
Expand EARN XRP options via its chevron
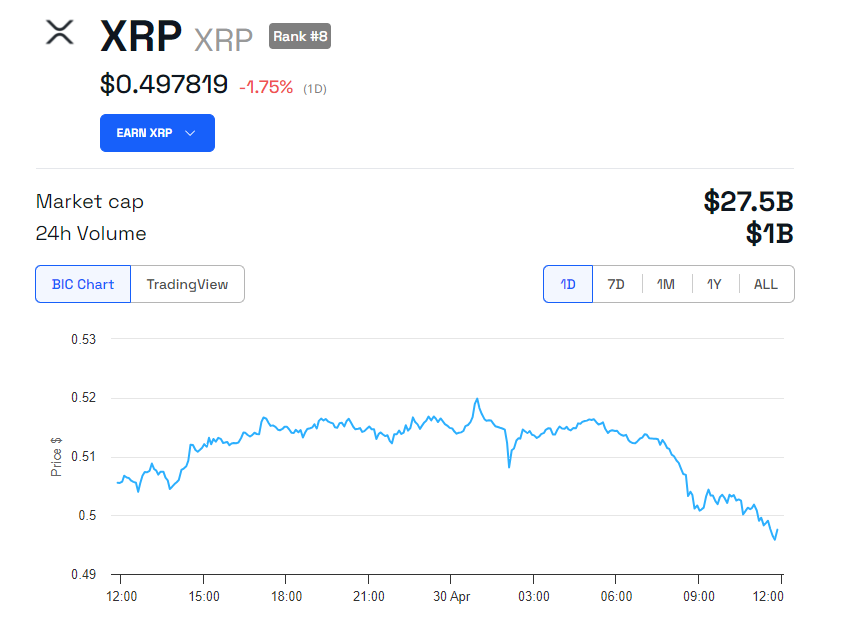[x=188, y=132]
